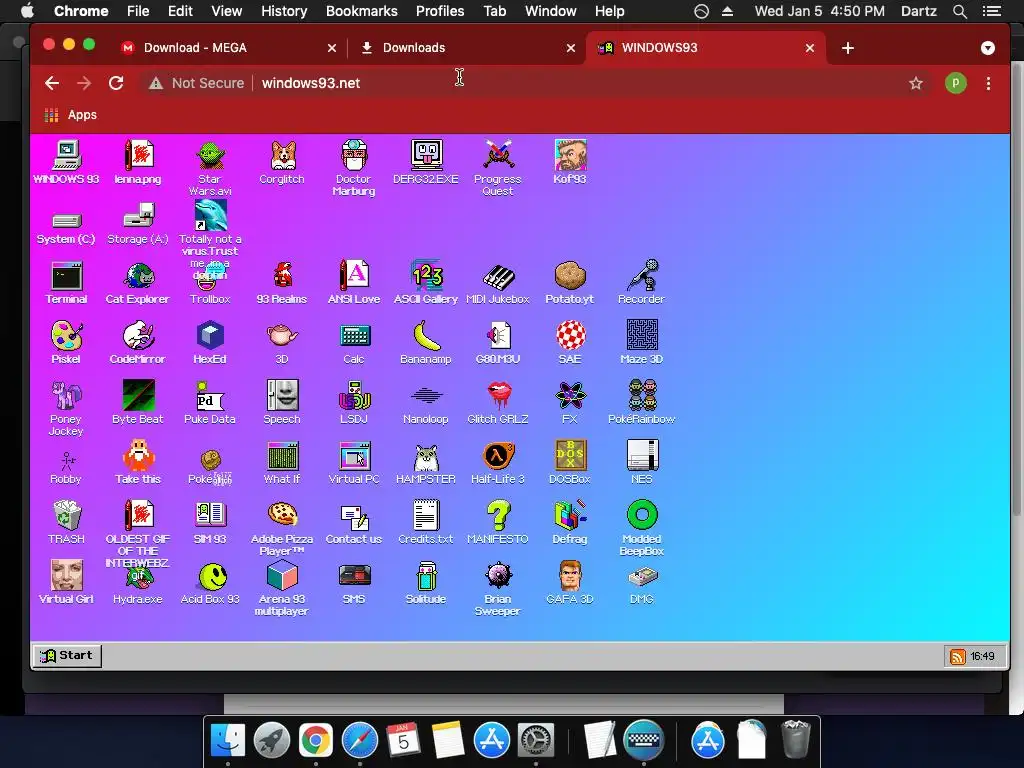
Task: Launch the Bananamp banana icon
Action: [426, 343]
